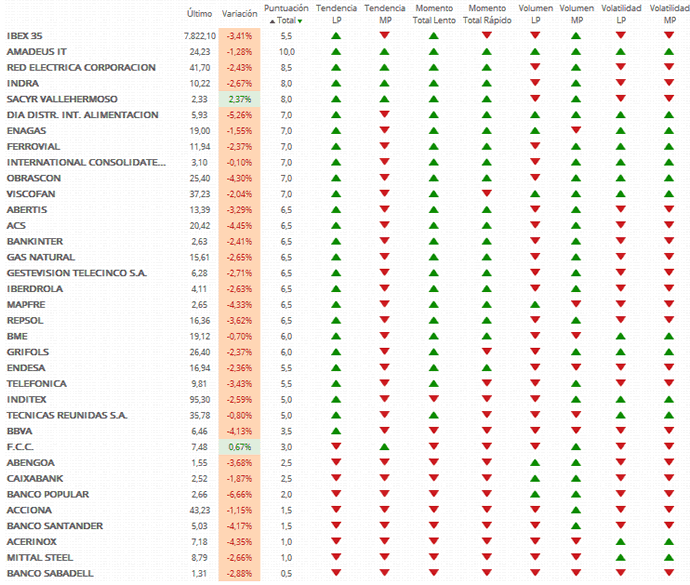Viewport: 690px width, 585px height.
Task: Click the Variación column header
Action: point(239,14)
